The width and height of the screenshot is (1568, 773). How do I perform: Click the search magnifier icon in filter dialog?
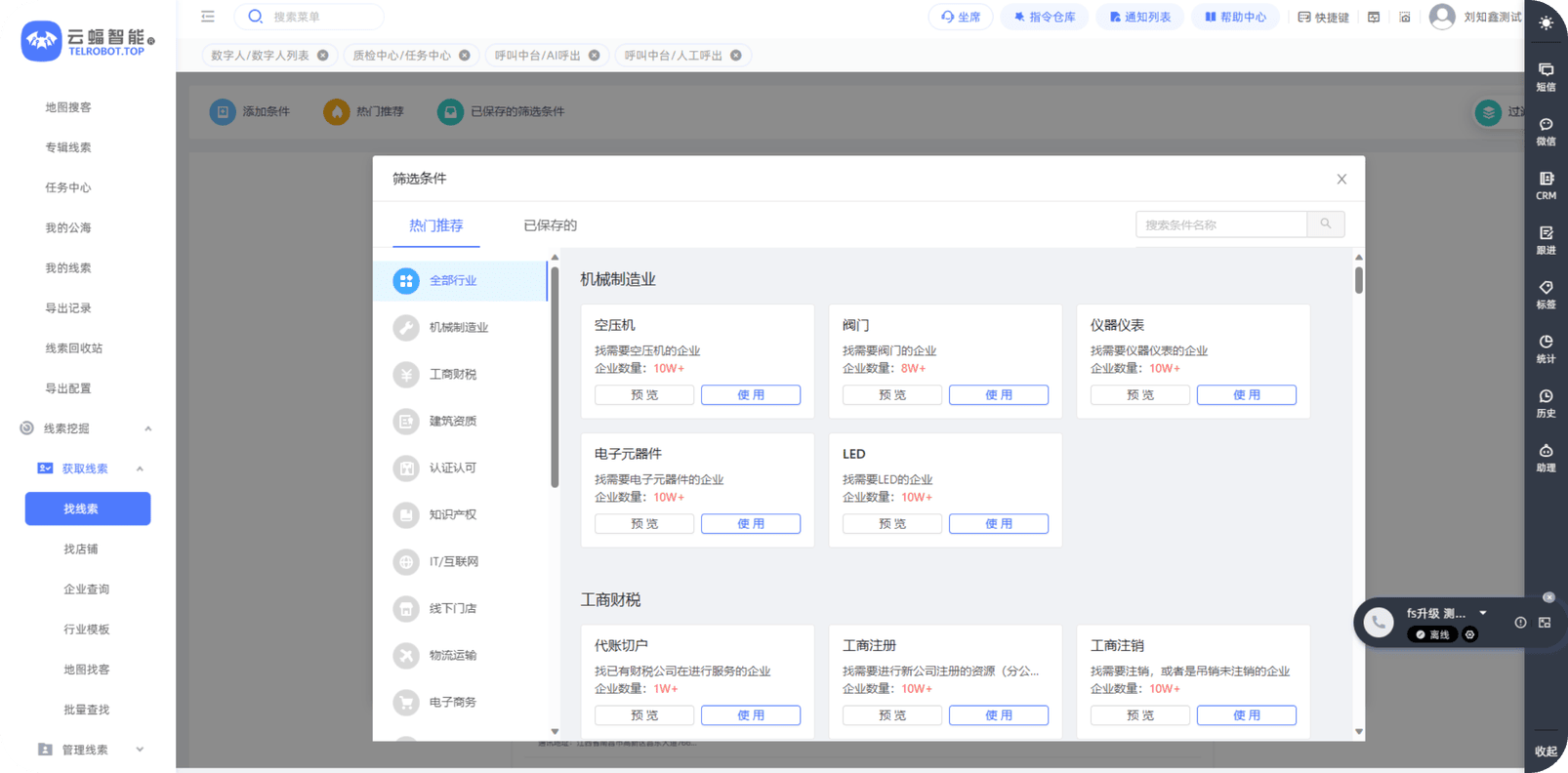click(1325, 224)
